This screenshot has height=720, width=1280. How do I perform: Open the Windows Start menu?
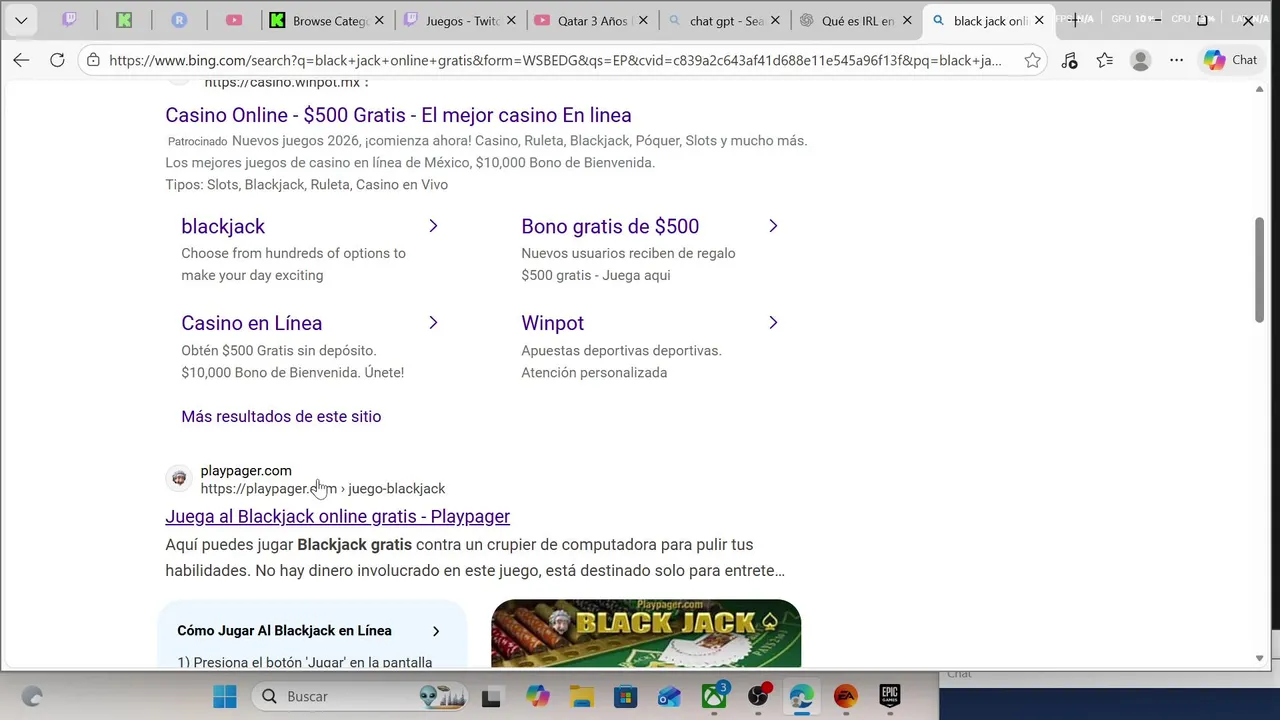pos(225,696)
